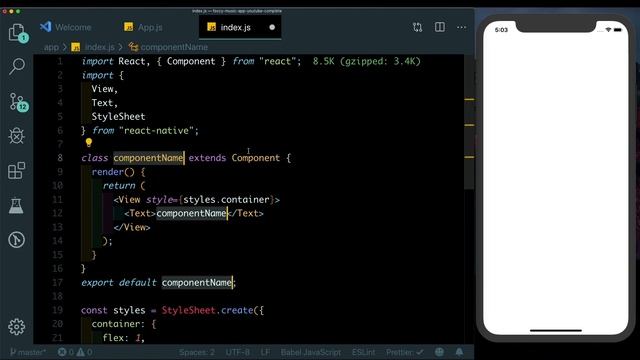Screen dimensions: 640x360
Task: Click componentName in the class declaration
Action: [148, 158]
